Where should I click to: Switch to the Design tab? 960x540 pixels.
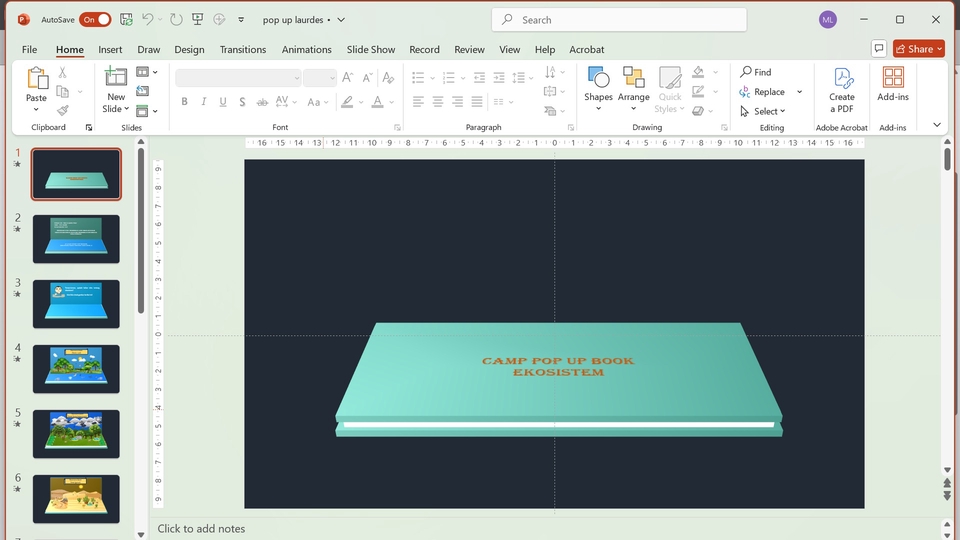click(189, 50)
